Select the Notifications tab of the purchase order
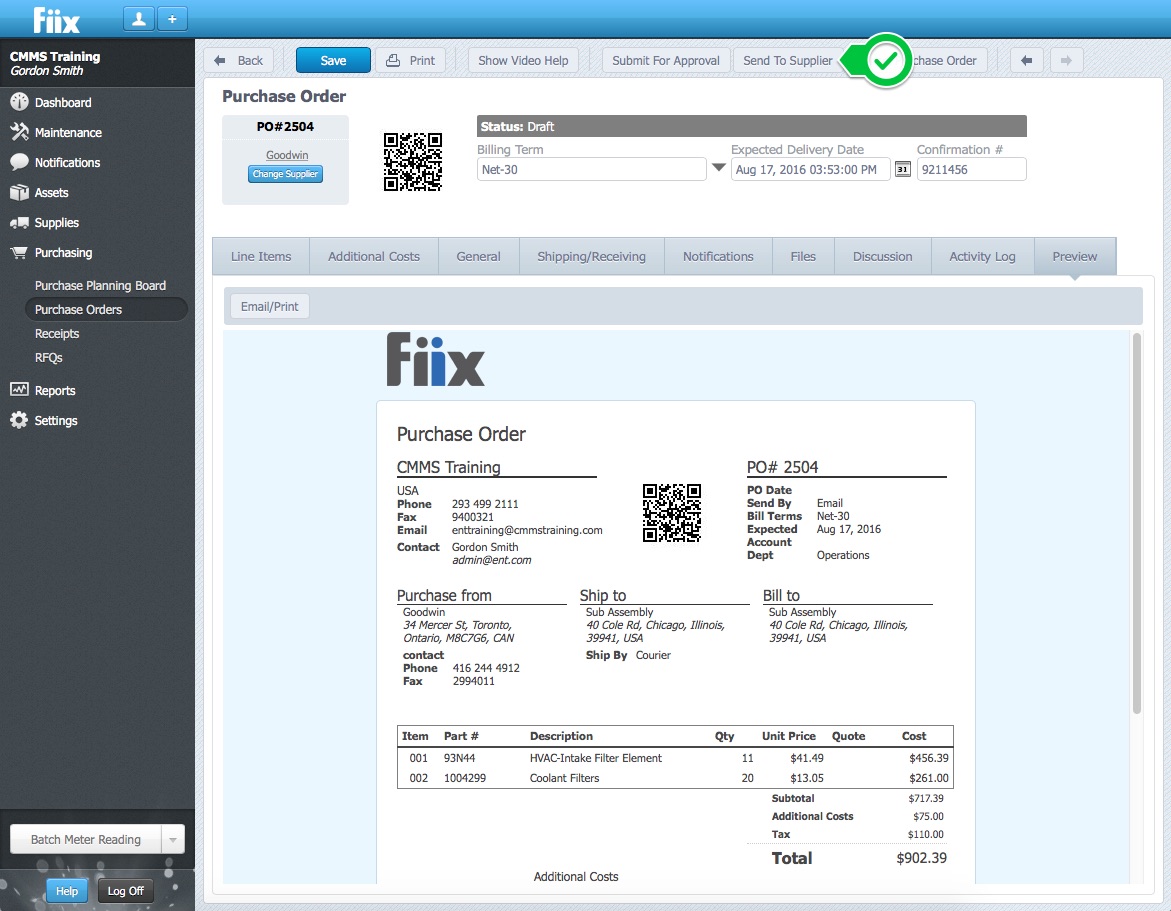This screenshot has width=1171, height=911. (718, 256)
